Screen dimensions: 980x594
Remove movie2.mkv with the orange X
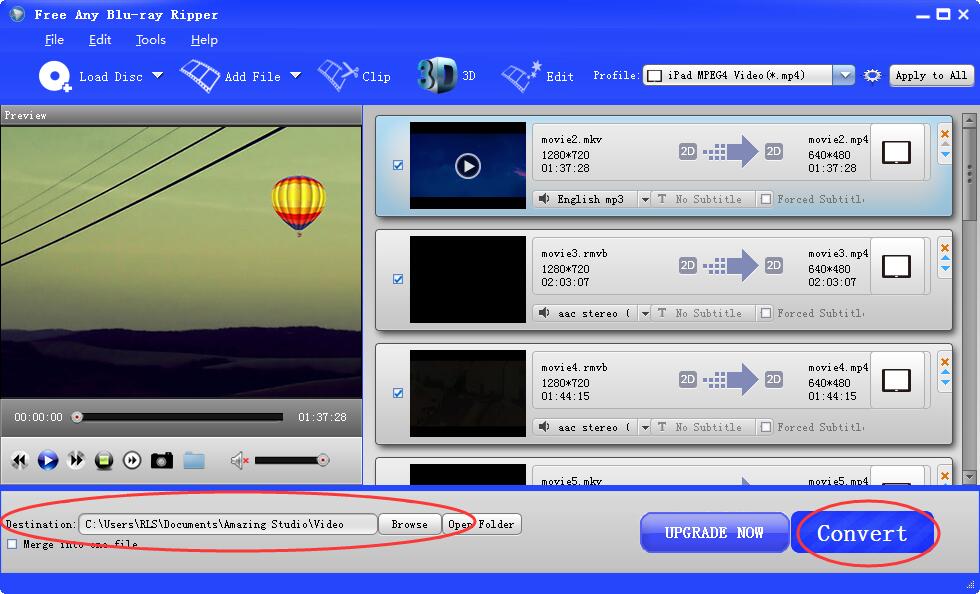944,133
